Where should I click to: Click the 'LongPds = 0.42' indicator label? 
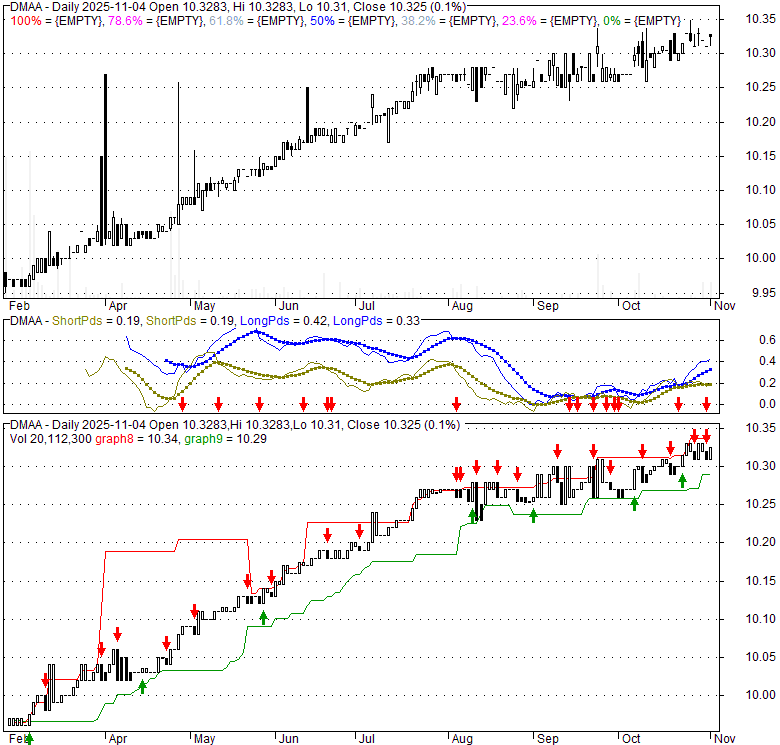tap(284, 321)
